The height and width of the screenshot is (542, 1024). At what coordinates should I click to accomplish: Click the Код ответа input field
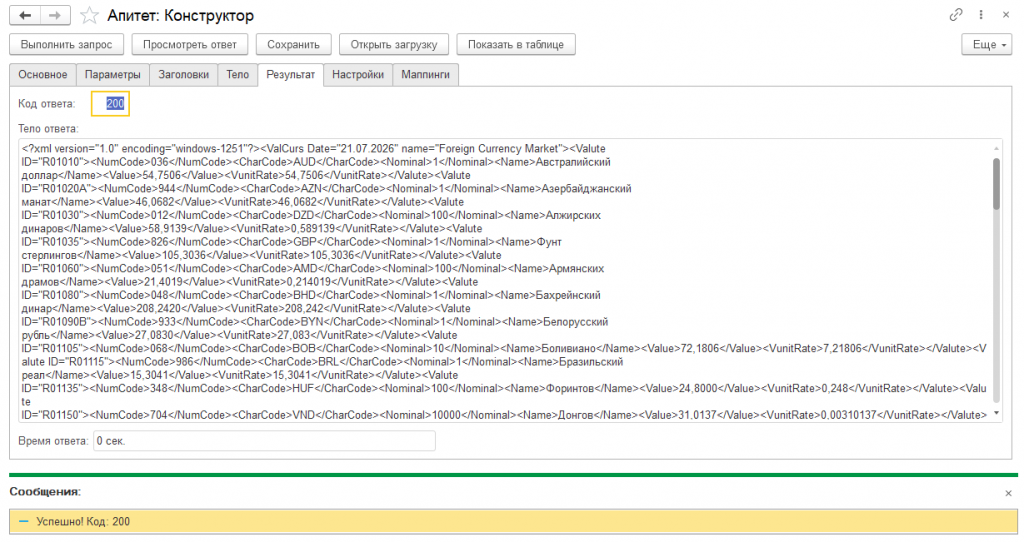coord(110,103)
